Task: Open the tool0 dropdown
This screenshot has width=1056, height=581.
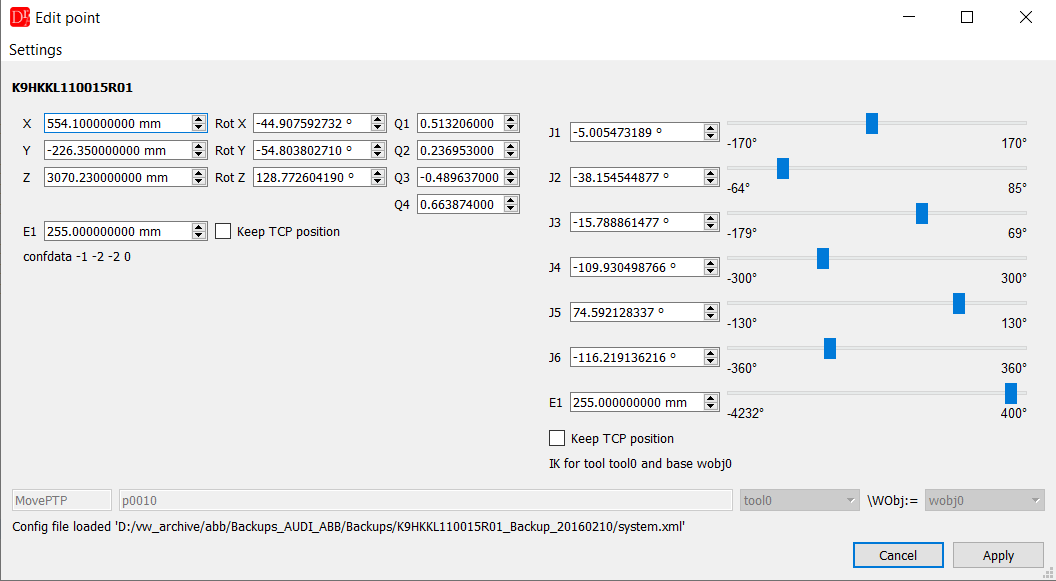Action: 800,501
